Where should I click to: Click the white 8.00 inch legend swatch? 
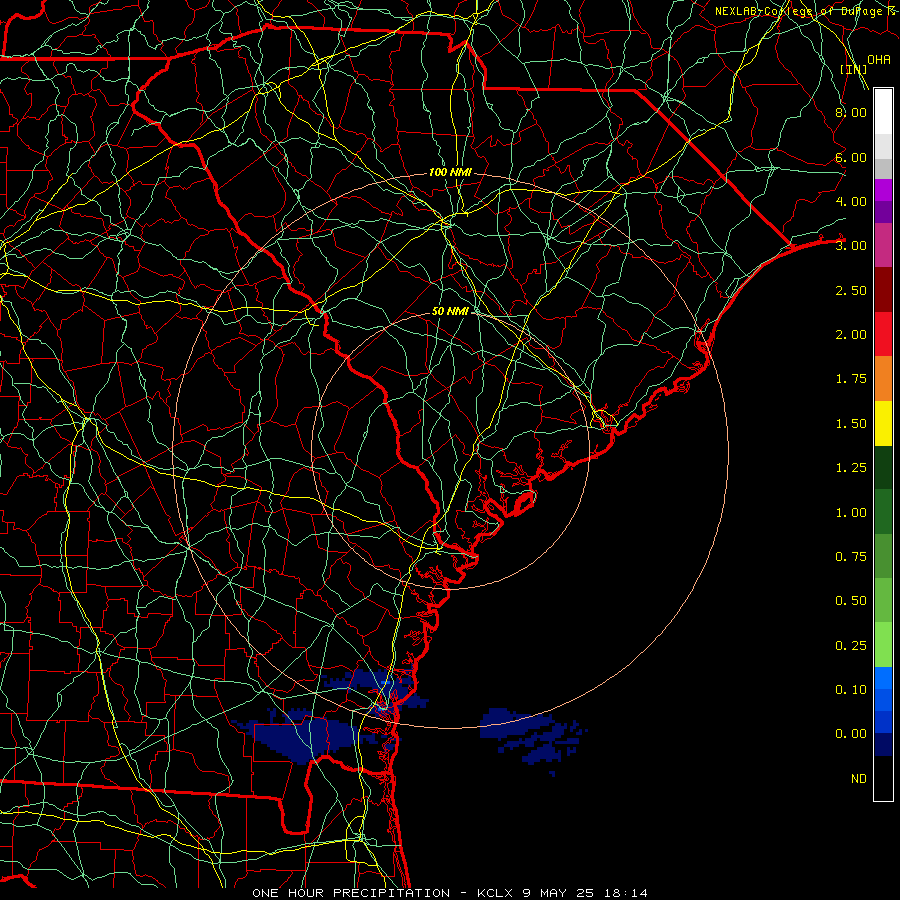point(883,112)
